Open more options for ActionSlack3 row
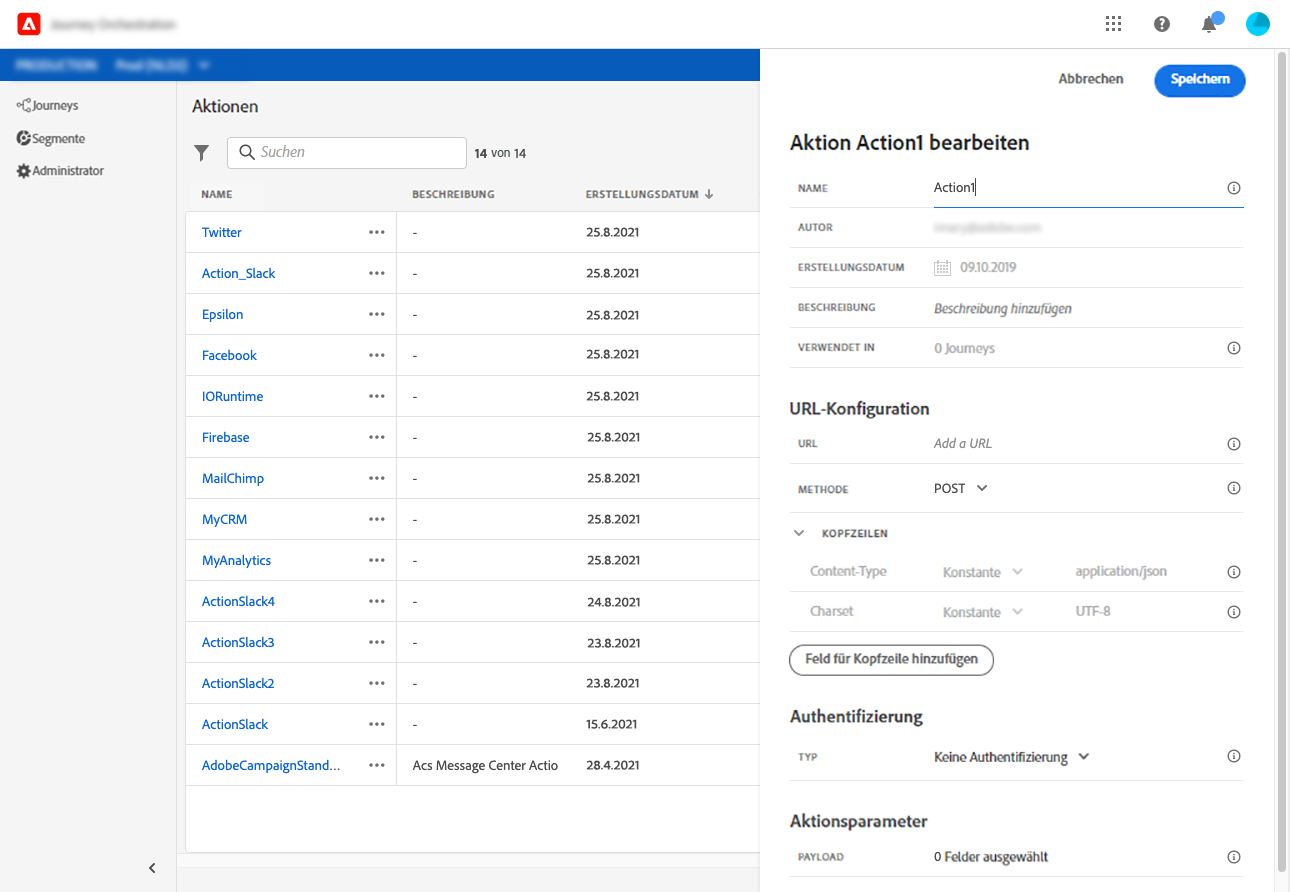This screenshot has height=892, width=1290. [x=377, y=642]
